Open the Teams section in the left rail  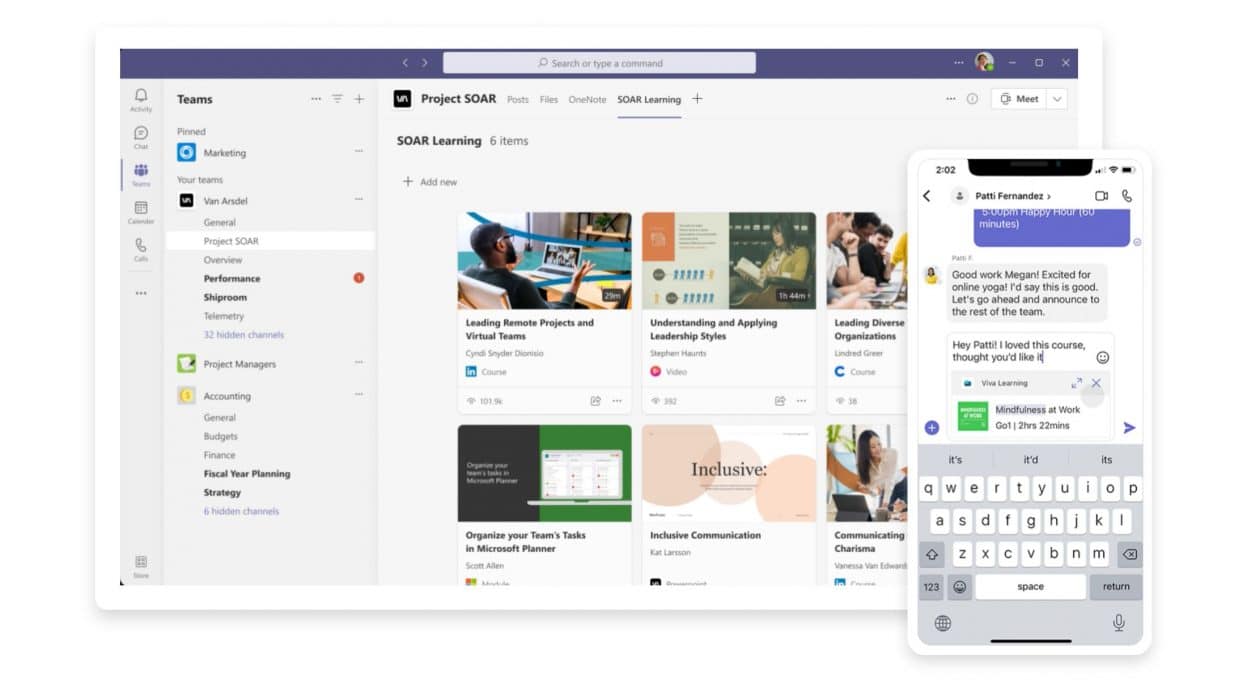(141, 174)
